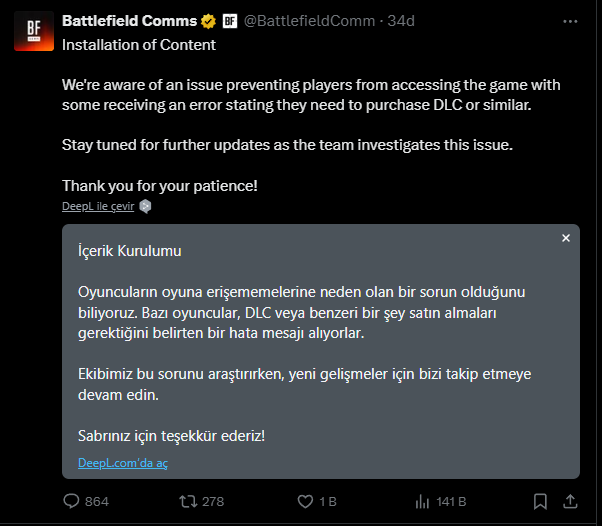
Task: Click the gold verified badge
Action: coord(208,20)
